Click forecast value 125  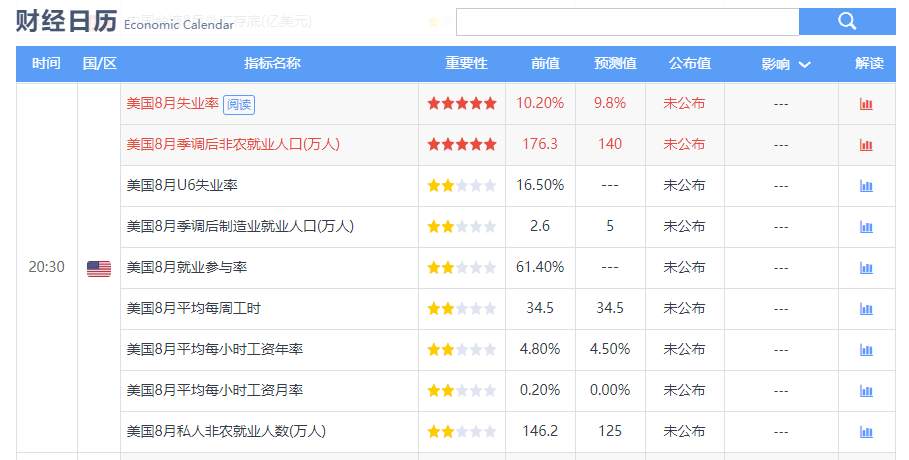click(x=610, y=431)
